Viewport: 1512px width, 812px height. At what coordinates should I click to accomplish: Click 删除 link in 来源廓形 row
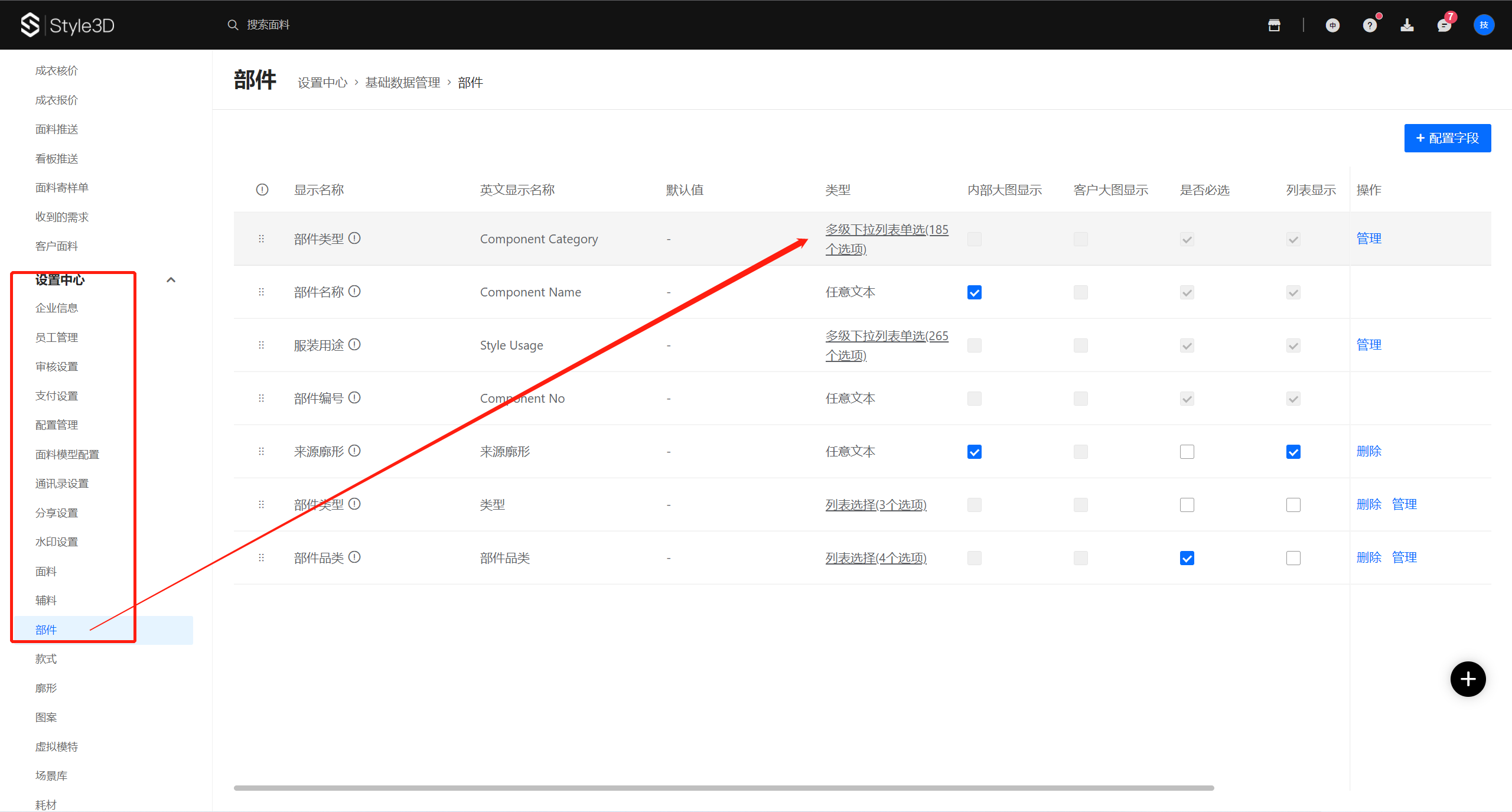point(1368,451)
